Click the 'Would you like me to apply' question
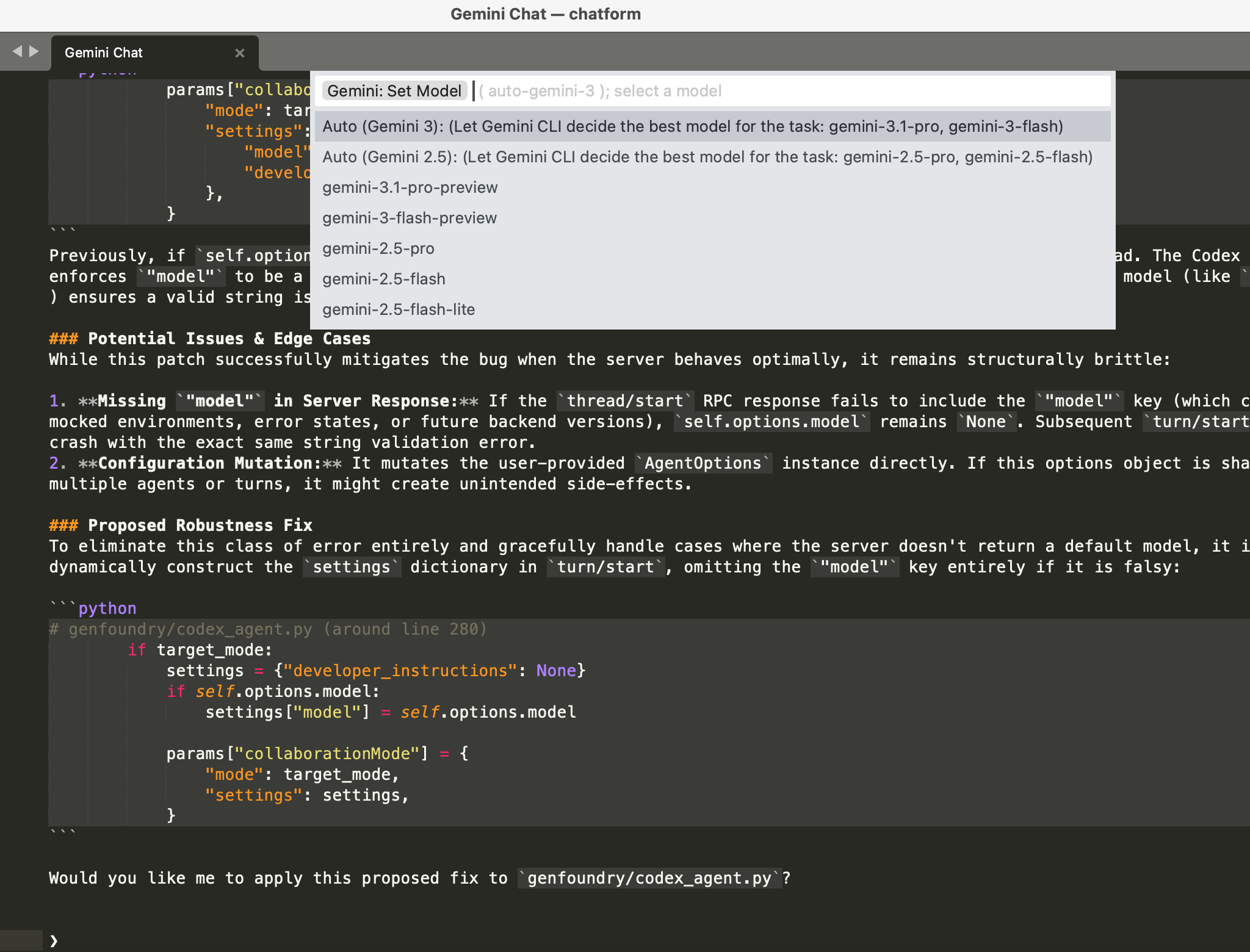1250x952 pixels. click(420, 878)
